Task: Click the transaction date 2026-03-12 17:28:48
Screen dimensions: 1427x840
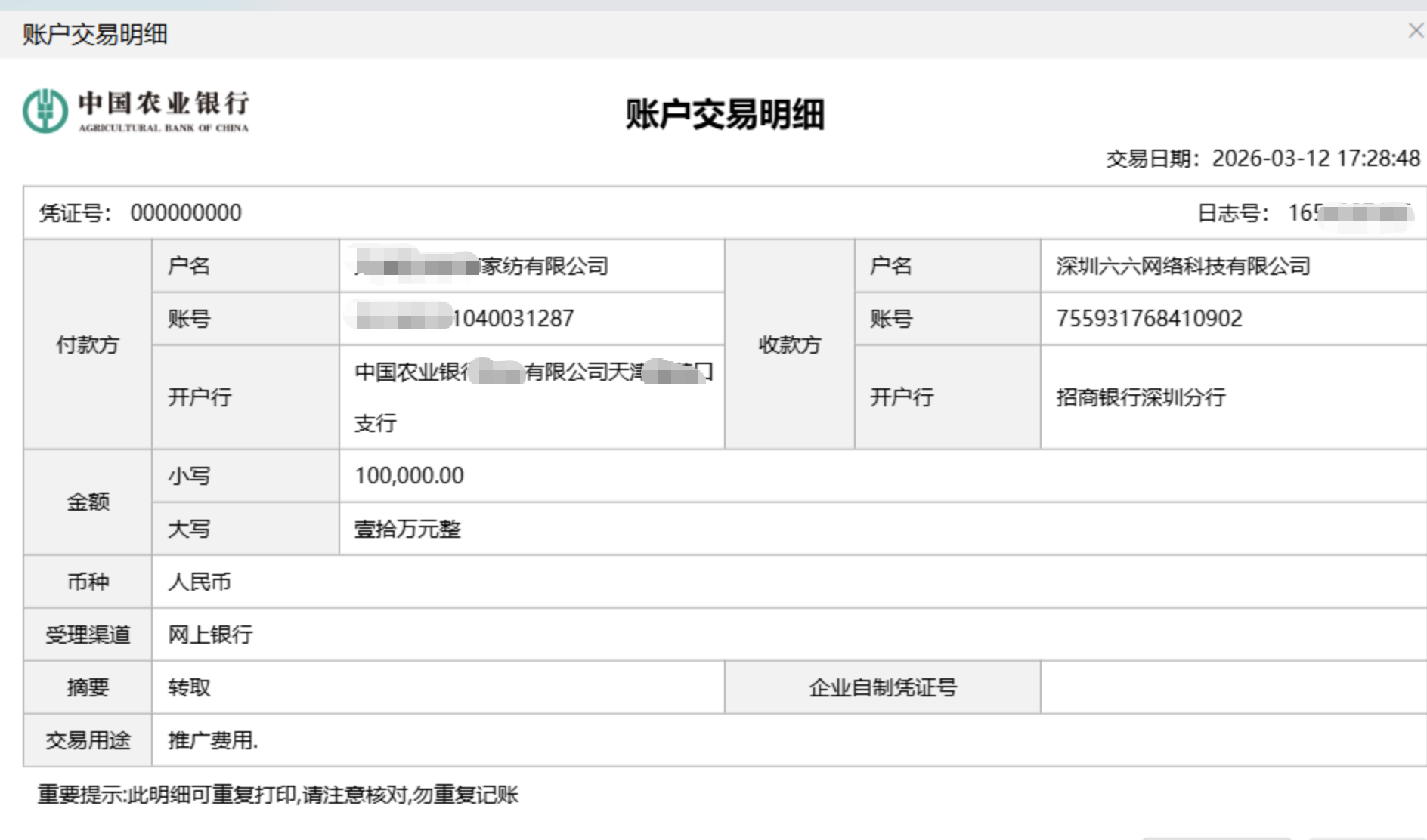Action: (1315, 159)
